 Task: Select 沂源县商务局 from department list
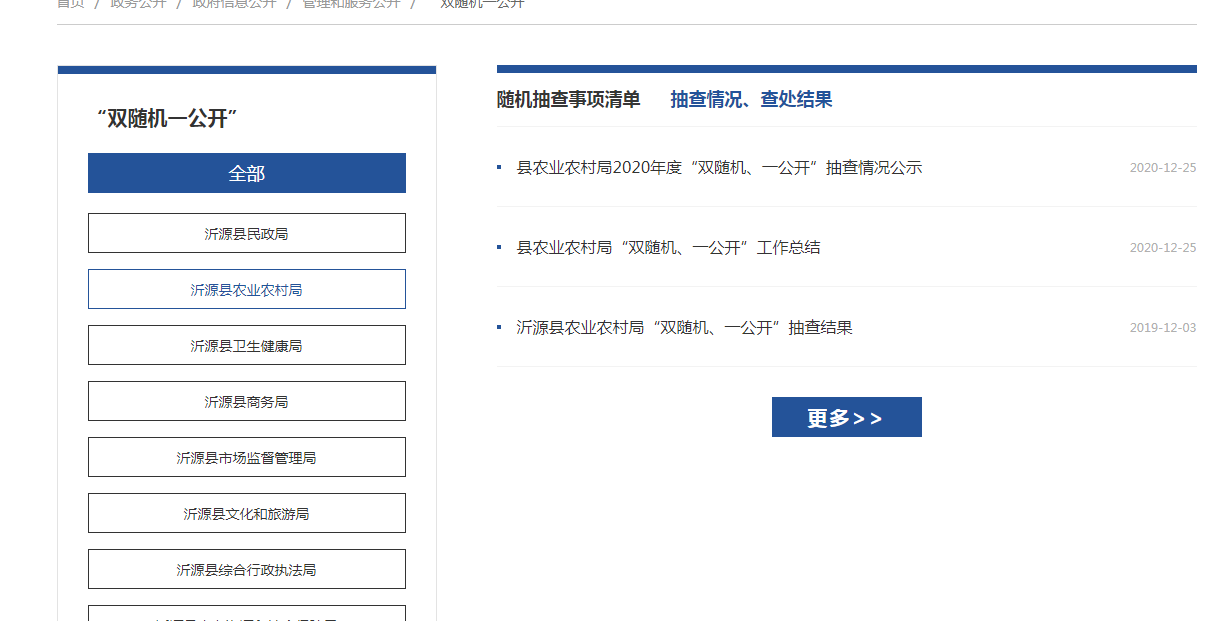tap(246, 401)
